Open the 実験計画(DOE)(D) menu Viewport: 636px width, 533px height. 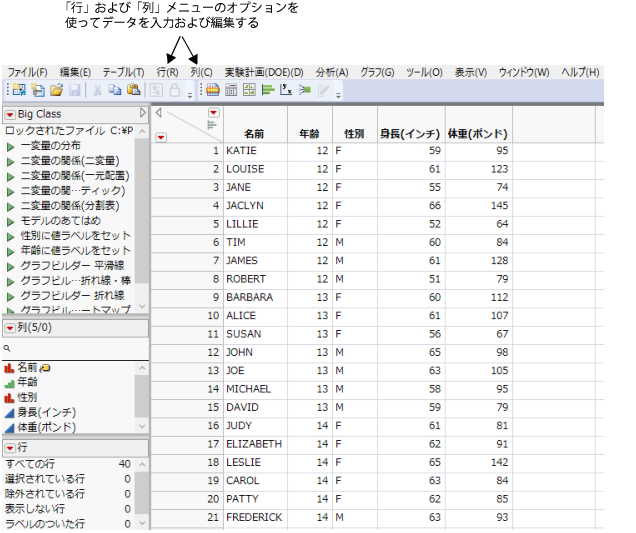pyautogui.click(x=263, y=72)
